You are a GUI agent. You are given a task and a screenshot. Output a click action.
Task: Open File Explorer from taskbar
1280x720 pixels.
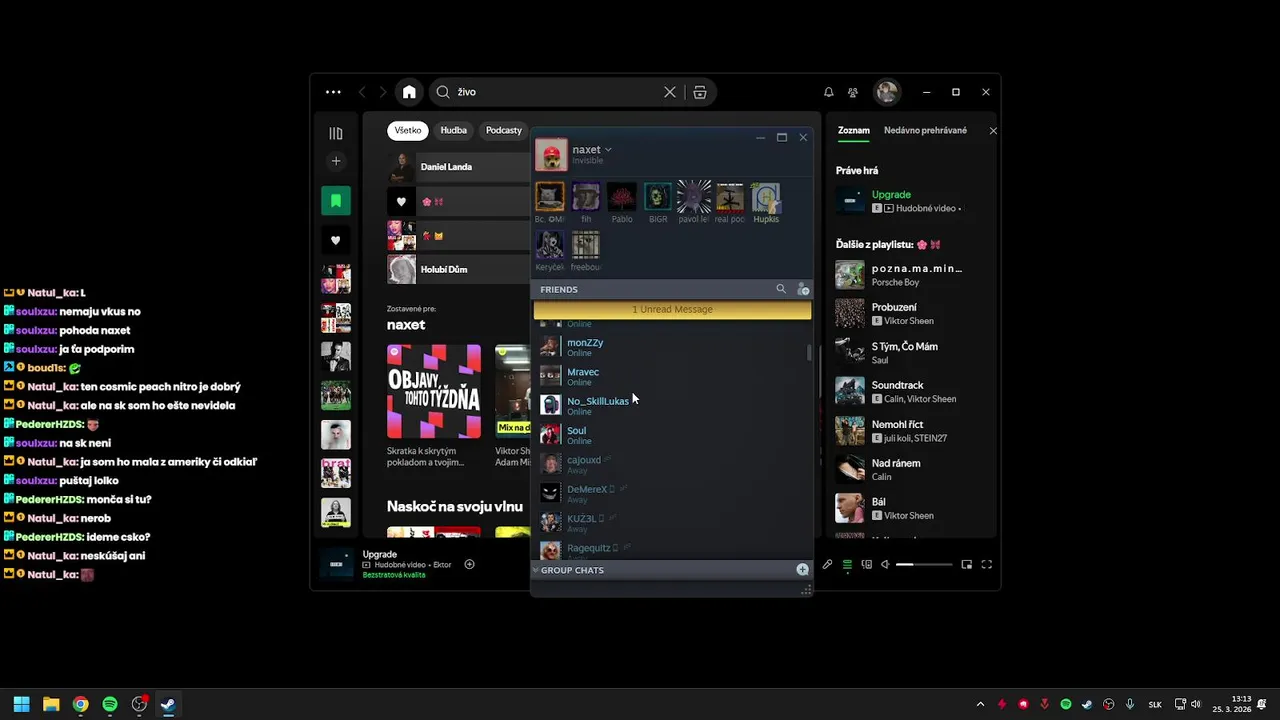pyautogui.click(x=51, y=704)
